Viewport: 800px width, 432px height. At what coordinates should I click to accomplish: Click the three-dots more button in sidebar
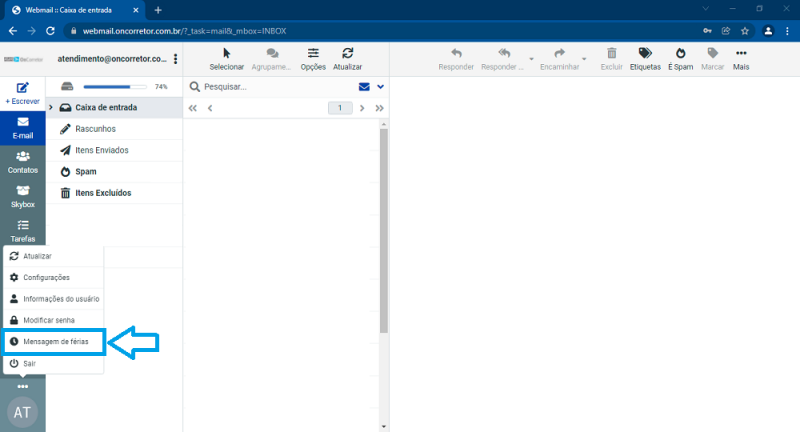[x=22, y=387]
